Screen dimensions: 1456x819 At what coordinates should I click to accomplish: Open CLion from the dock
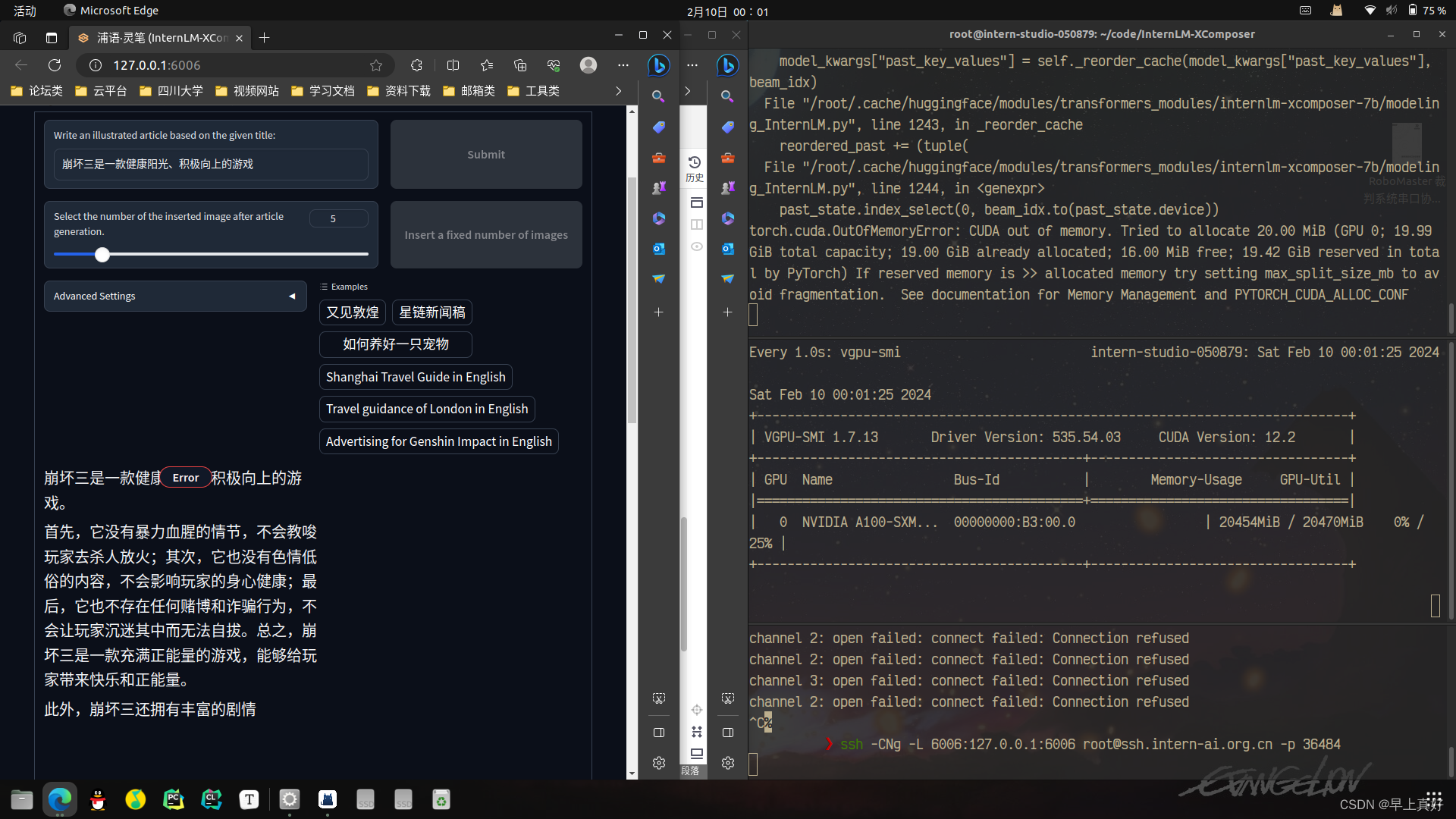point(212,799)
